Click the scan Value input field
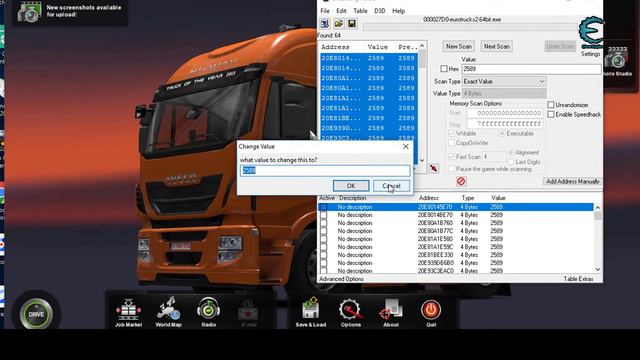The height and width of the screenshot is (360, 640). pos(531,69)
